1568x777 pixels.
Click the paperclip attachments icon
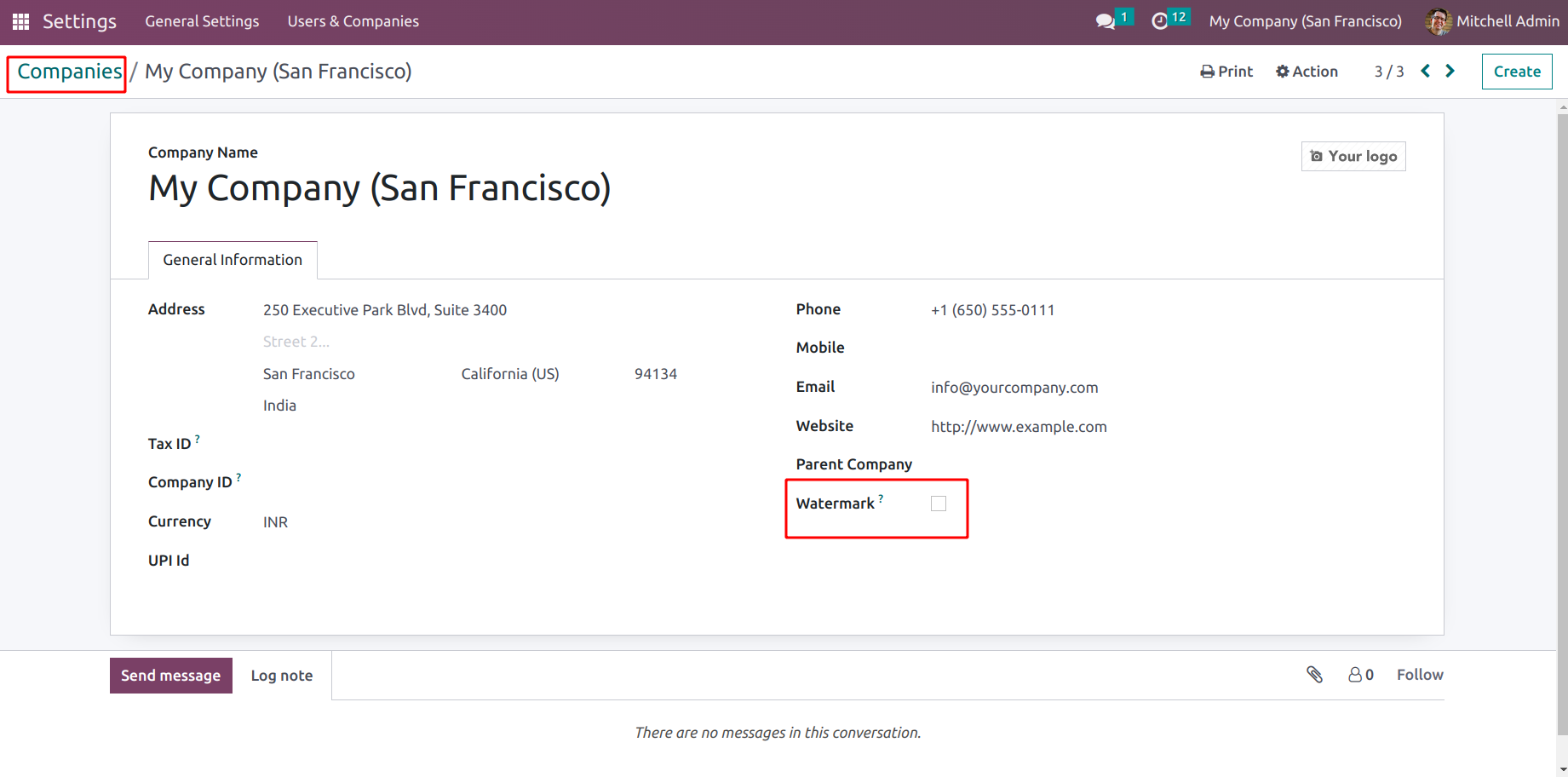pos(1314,675)
